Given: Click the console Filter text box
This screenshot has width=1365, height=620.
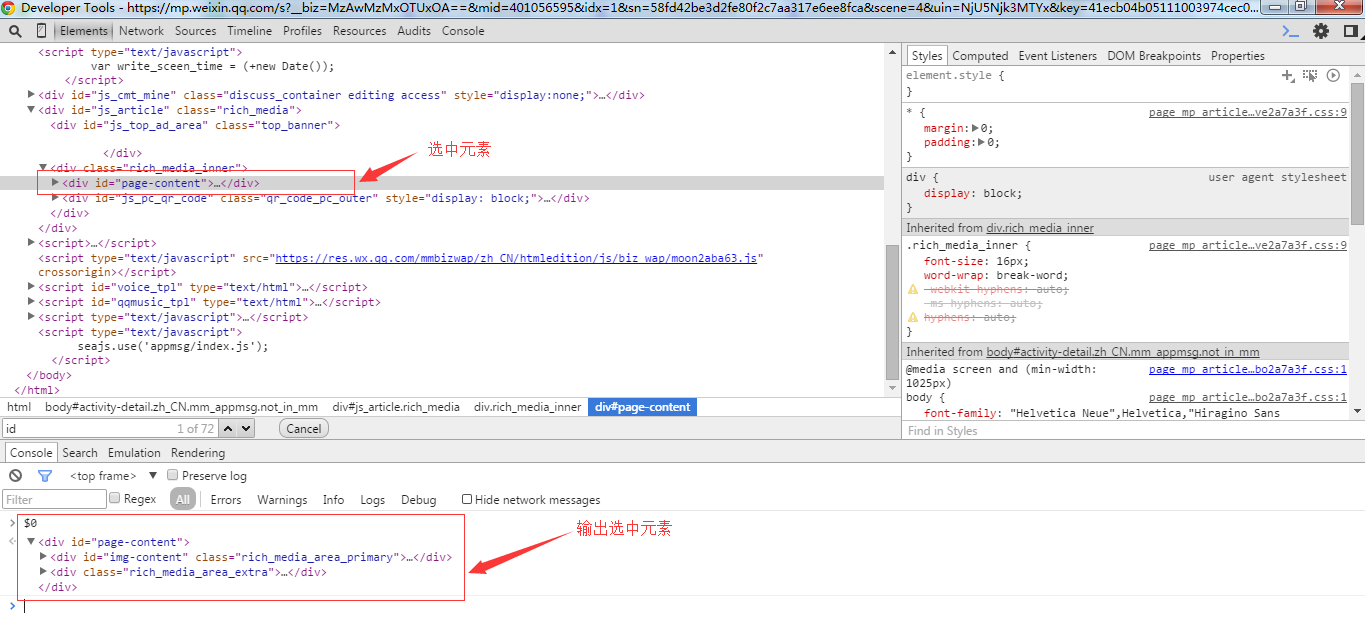Looking at the screenshot, I should [x=55, y=499].
